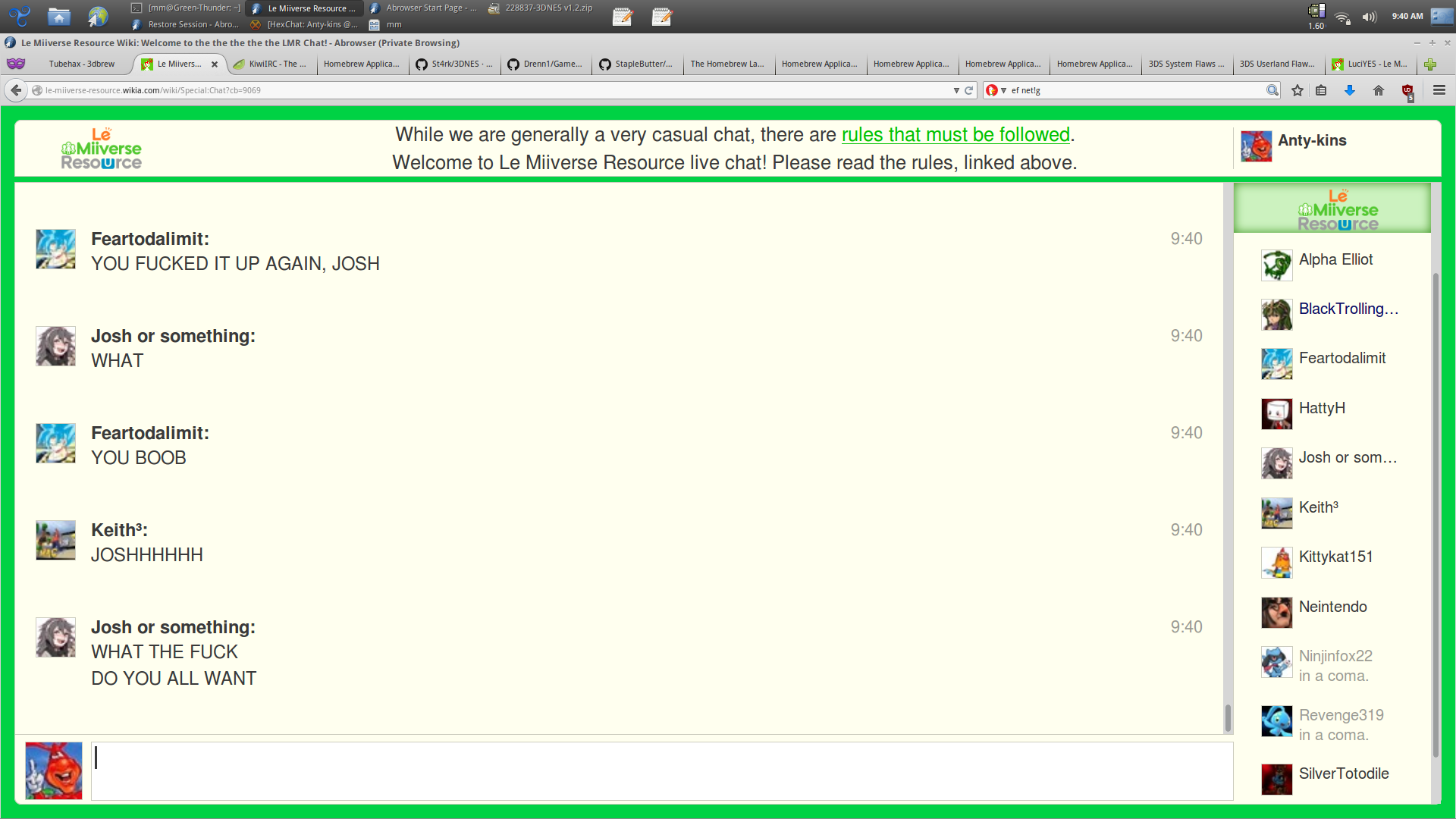Image resolution: width=1456 pixels, height=819 pixels.
Task: Switch to Abrowser Start Page window in taskbar
Action: 424,8
